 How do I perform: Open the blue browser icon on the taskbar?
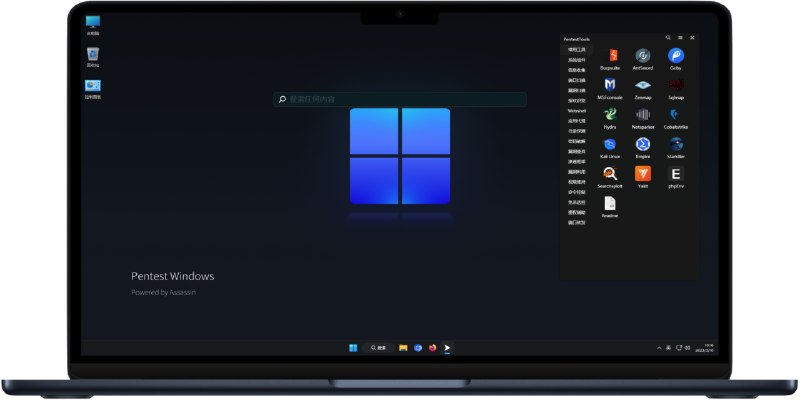[418, 348]
